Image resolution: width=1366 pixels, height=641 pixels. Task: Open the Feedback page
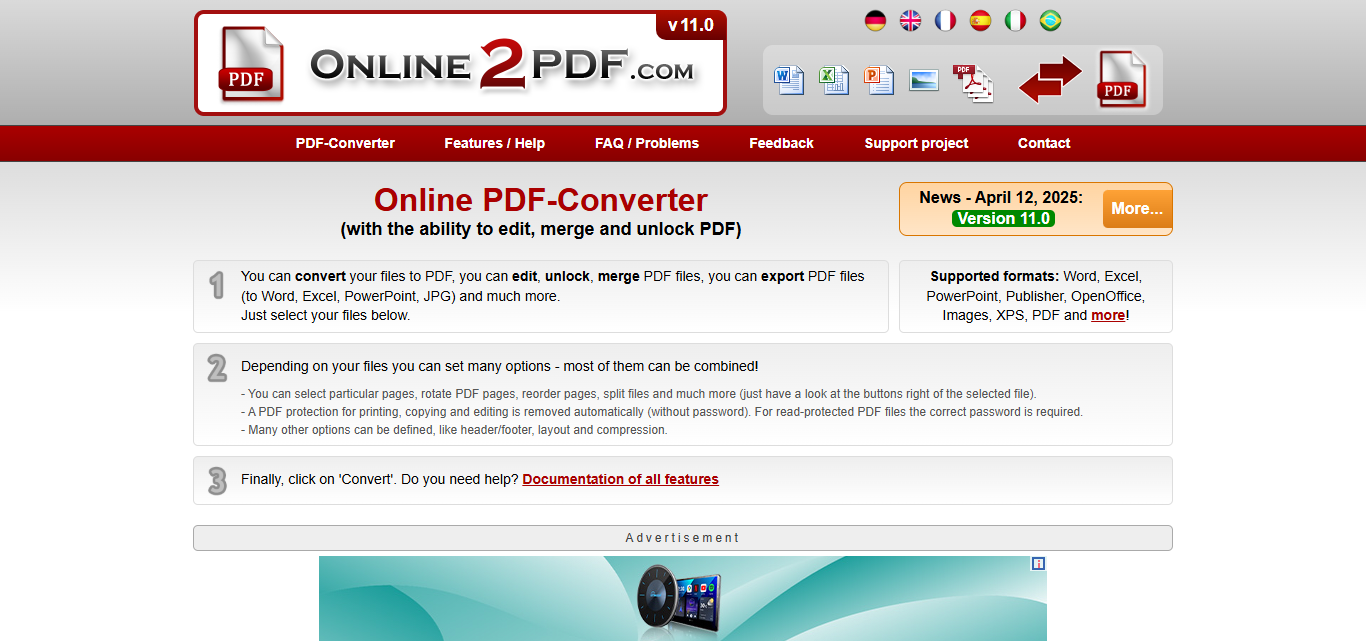coord(781,143)
